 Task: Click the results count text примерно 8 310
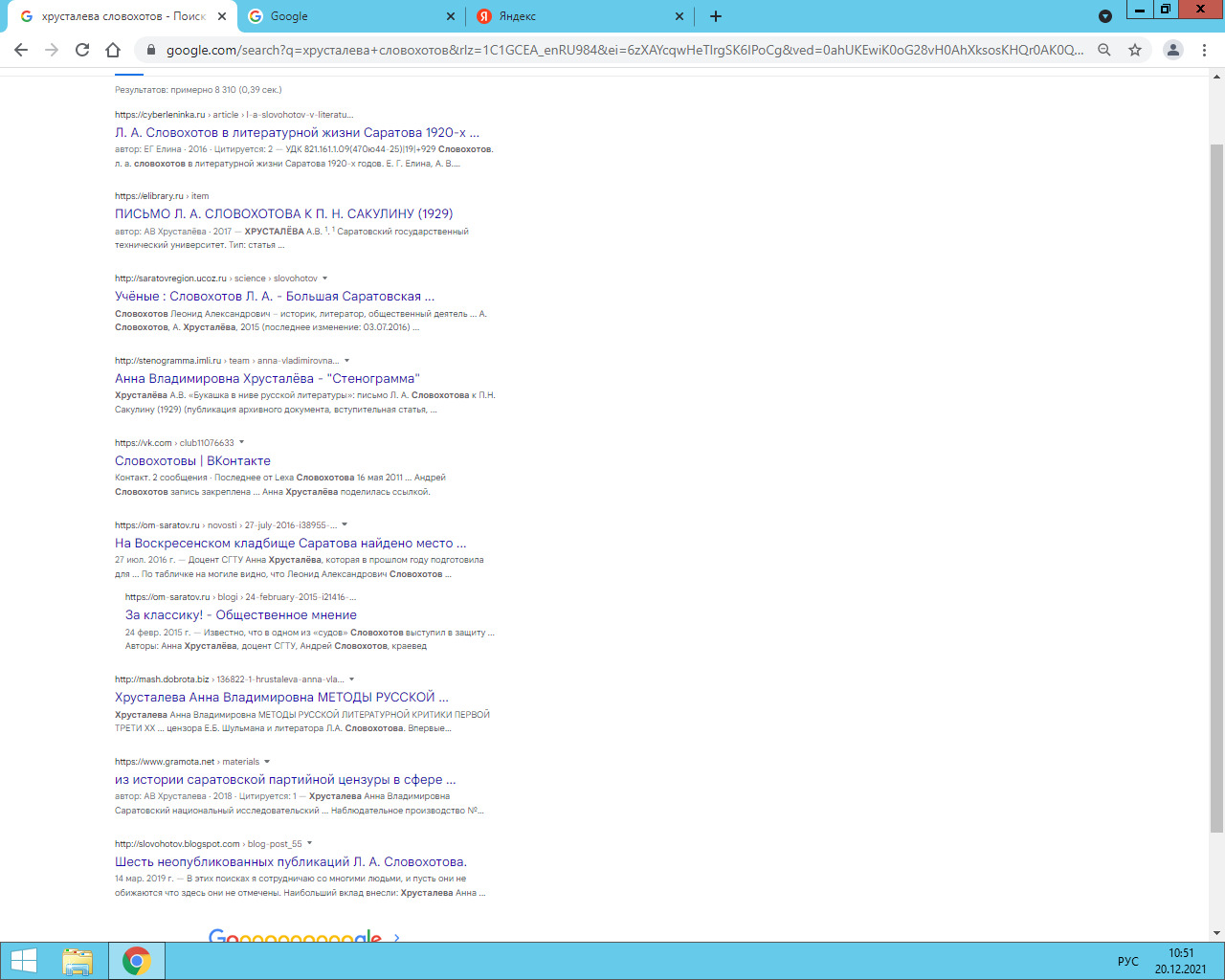click(198, 90)
